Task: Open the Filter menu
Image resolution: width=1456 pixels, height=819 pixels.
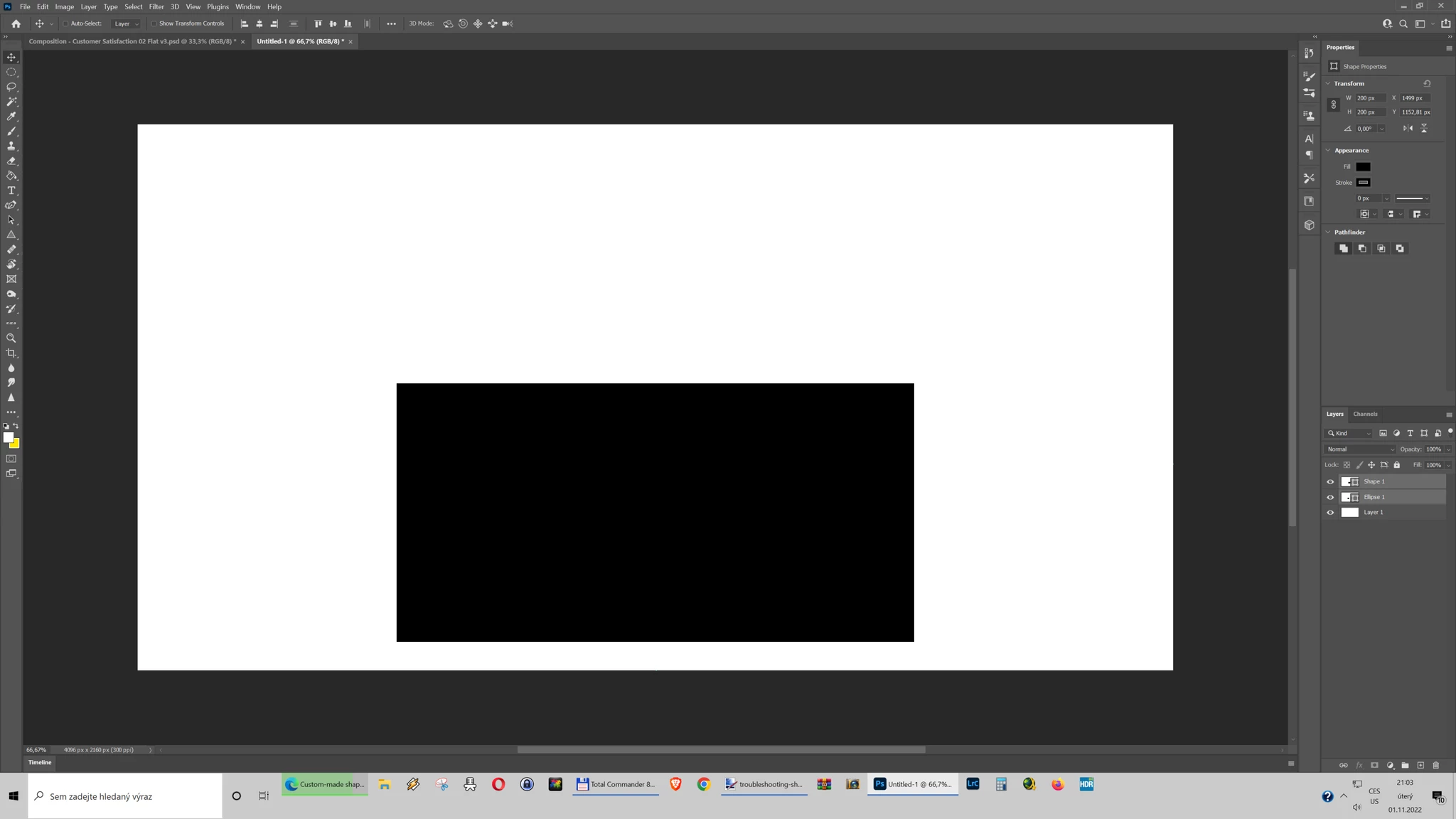Action: coord(156,6)
